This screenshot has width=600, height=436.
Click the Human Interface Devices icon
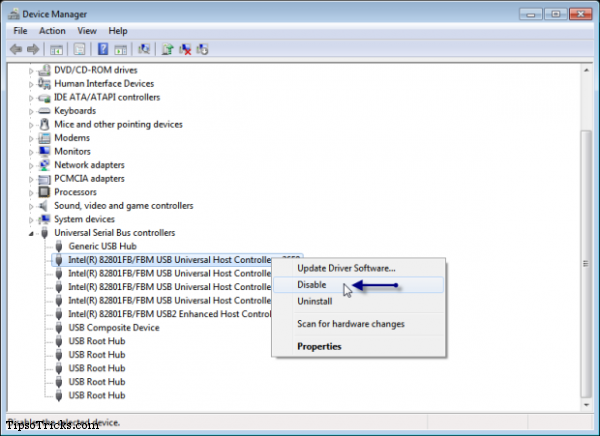[x=44, y=83]
